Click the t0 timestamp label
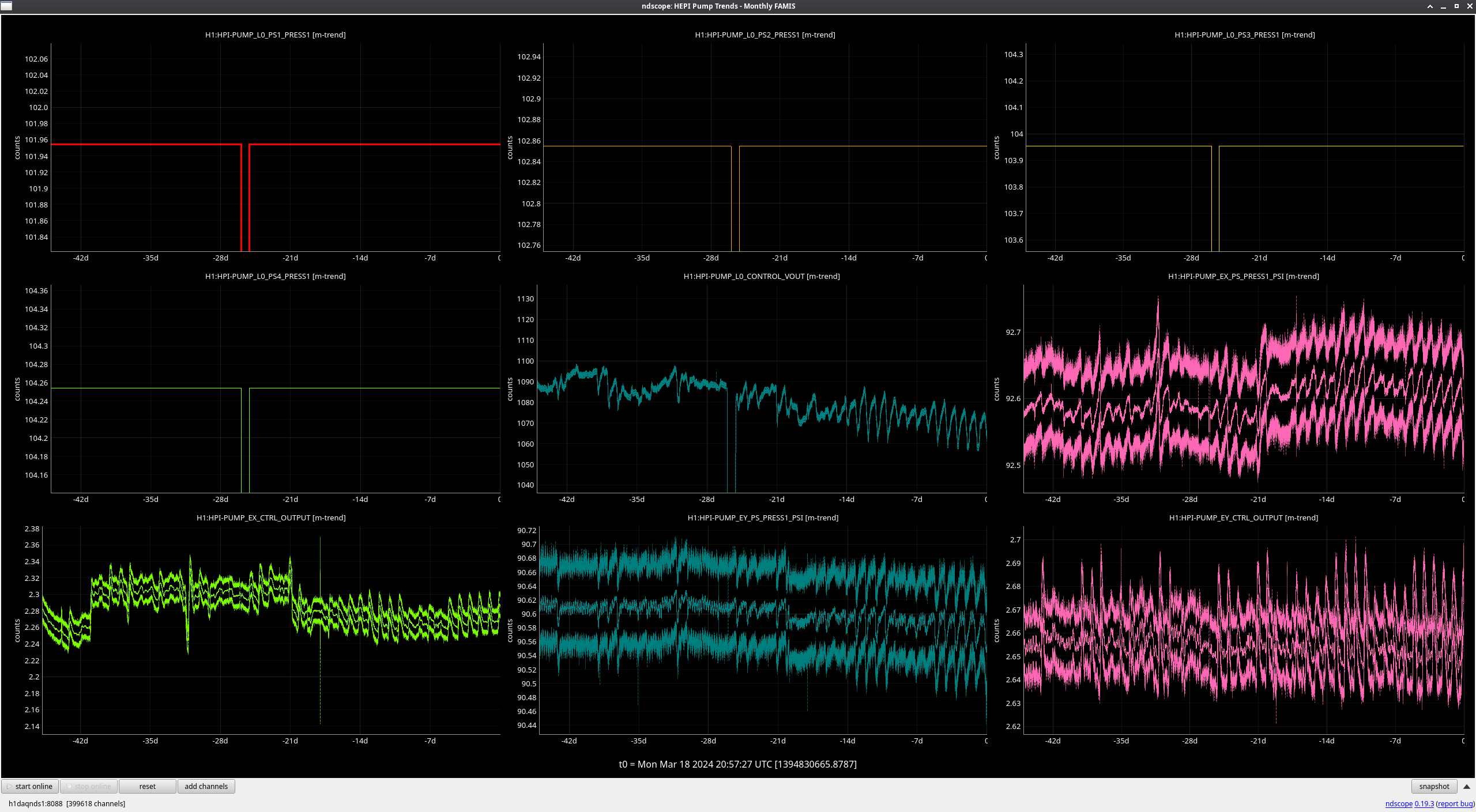Viewport: 1476px width, 812px height. pos(737,764)
